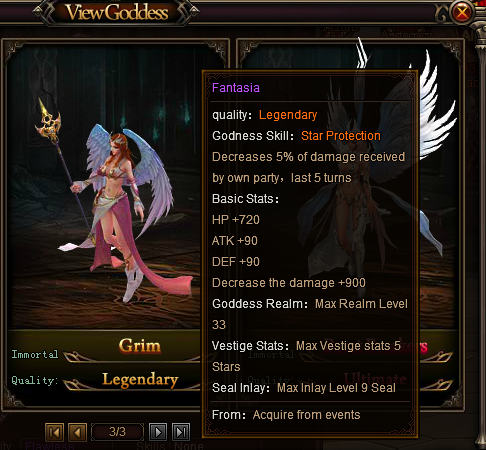
Task: Click the Legendary quality value in tooltip
Action: tap(288, 115)
